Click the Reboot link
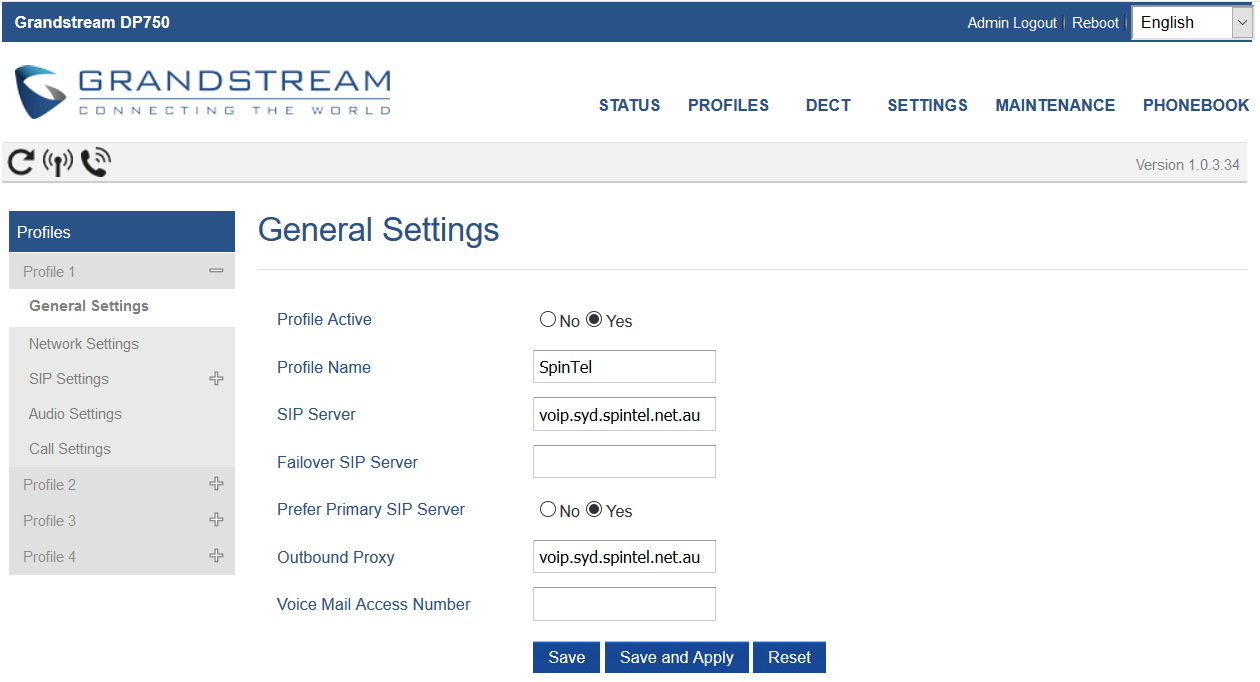Screen dimensions: 1260x682 [x=1095, y=22]
